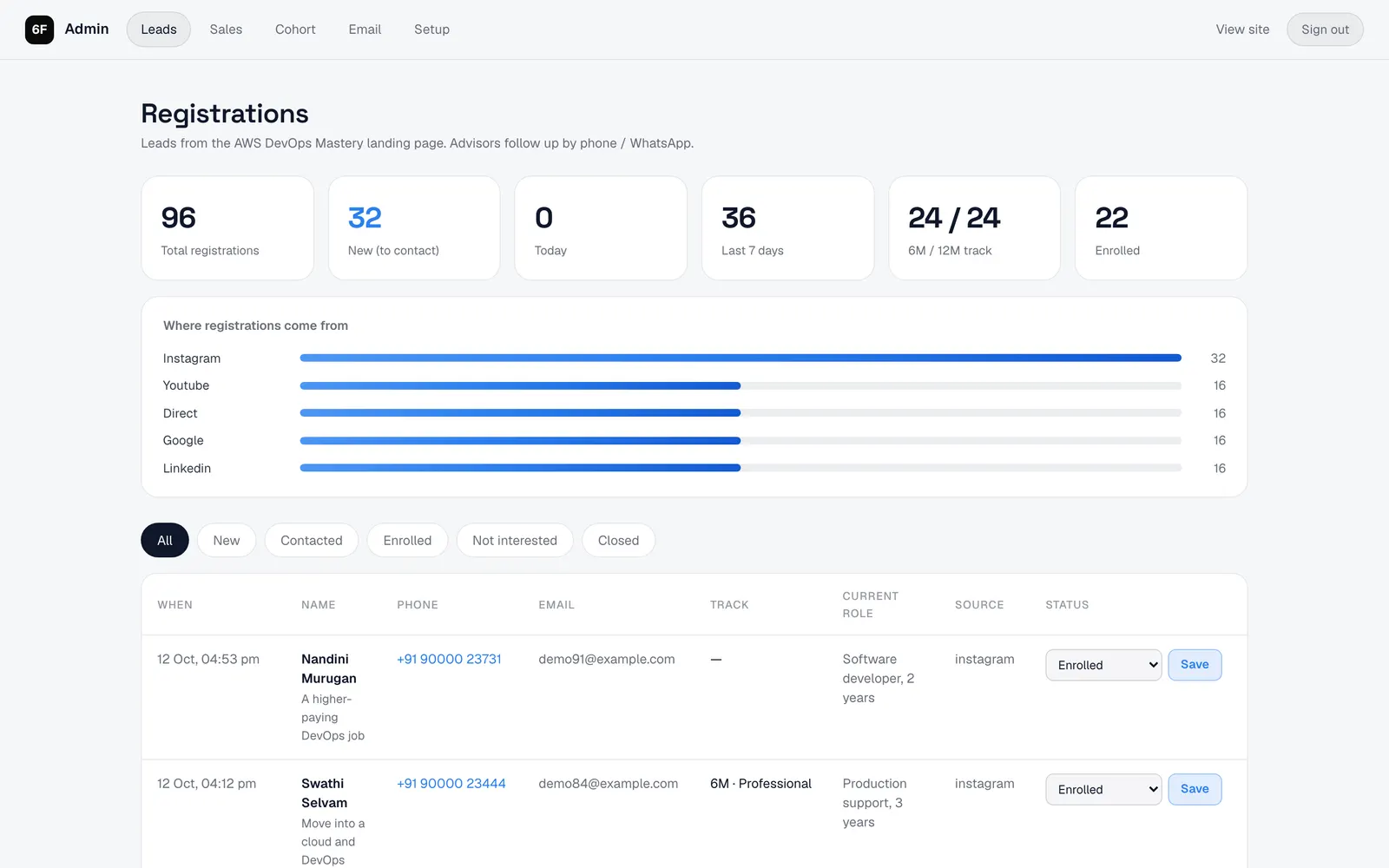The width and height of the screenshot is (1389, 868).
Task: Click the Instagram source progress bar
Action: tap(741, 358)
